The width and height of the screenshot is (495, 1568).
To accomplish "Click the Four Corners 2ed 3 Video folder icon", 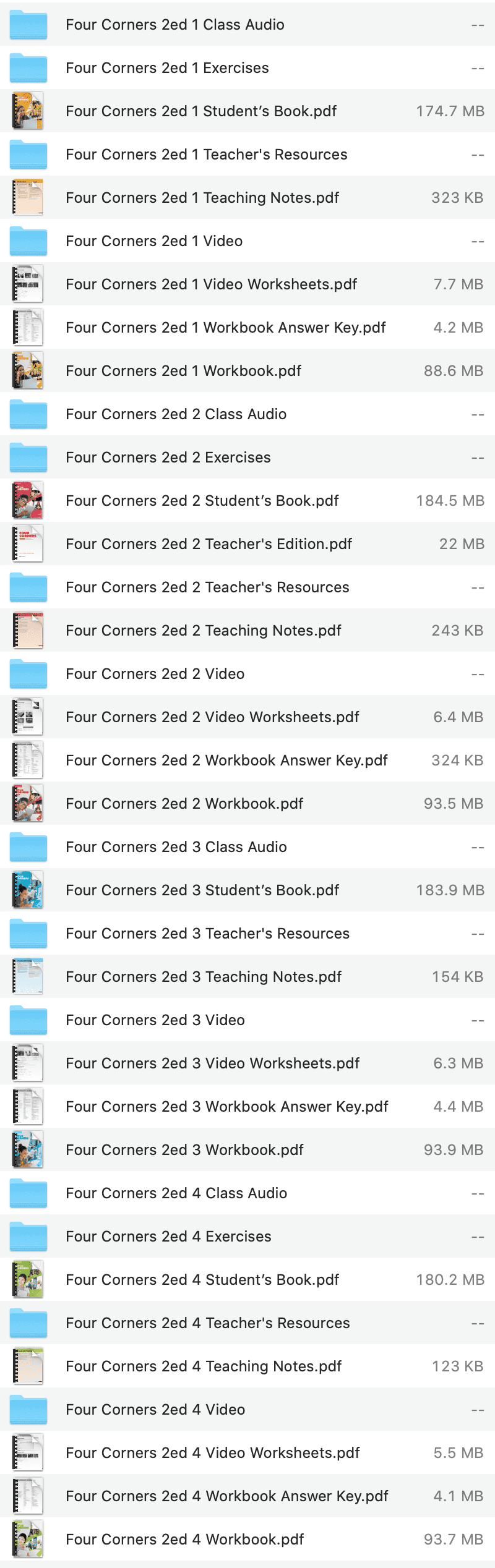I will click(28, 1020).
